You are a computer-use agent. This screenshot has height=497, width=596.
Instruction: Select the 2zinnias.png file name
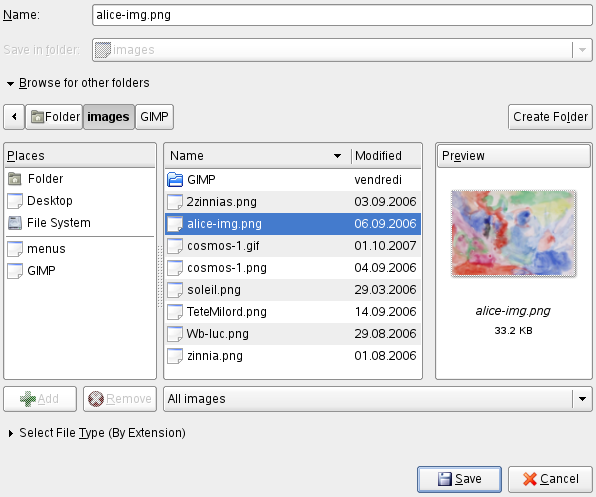pos(221,202)
